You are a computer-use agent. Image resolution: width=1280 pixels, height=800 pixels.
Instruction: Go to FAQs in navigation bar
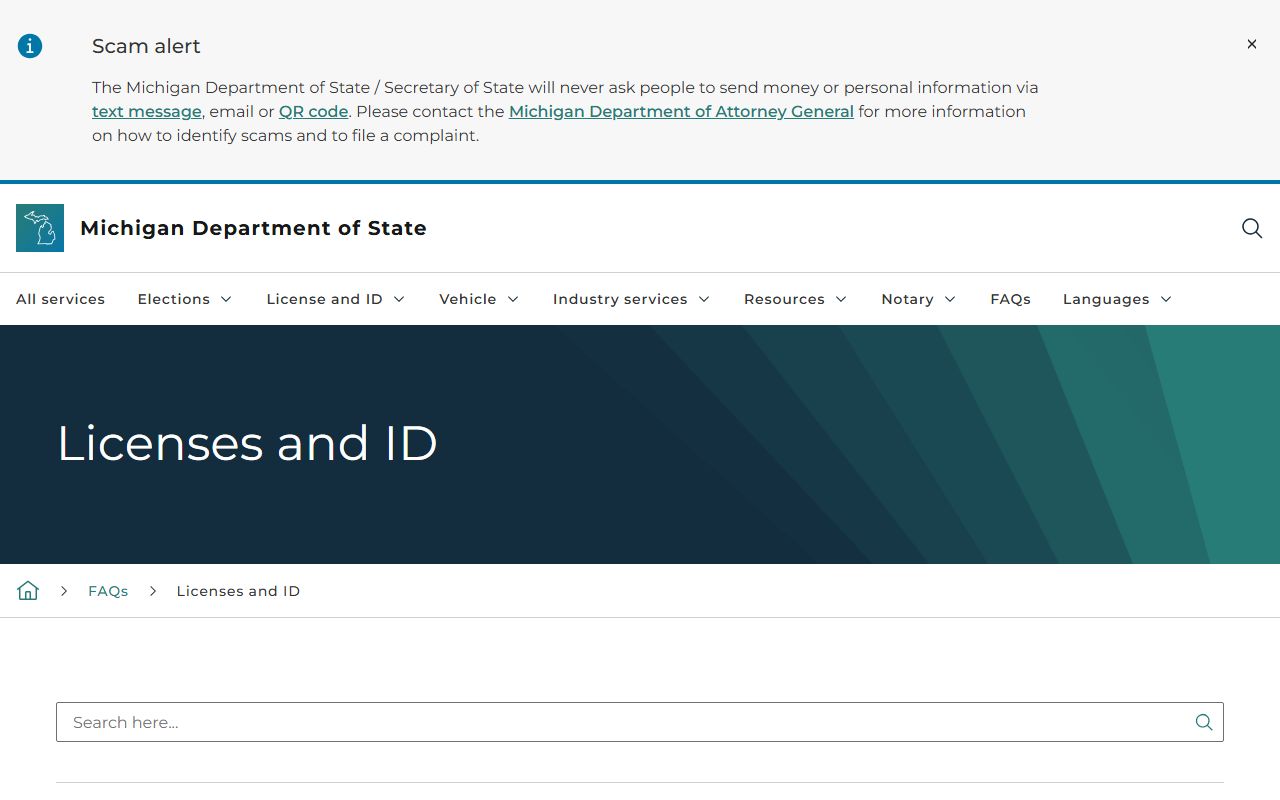[x=1010, y=299]
